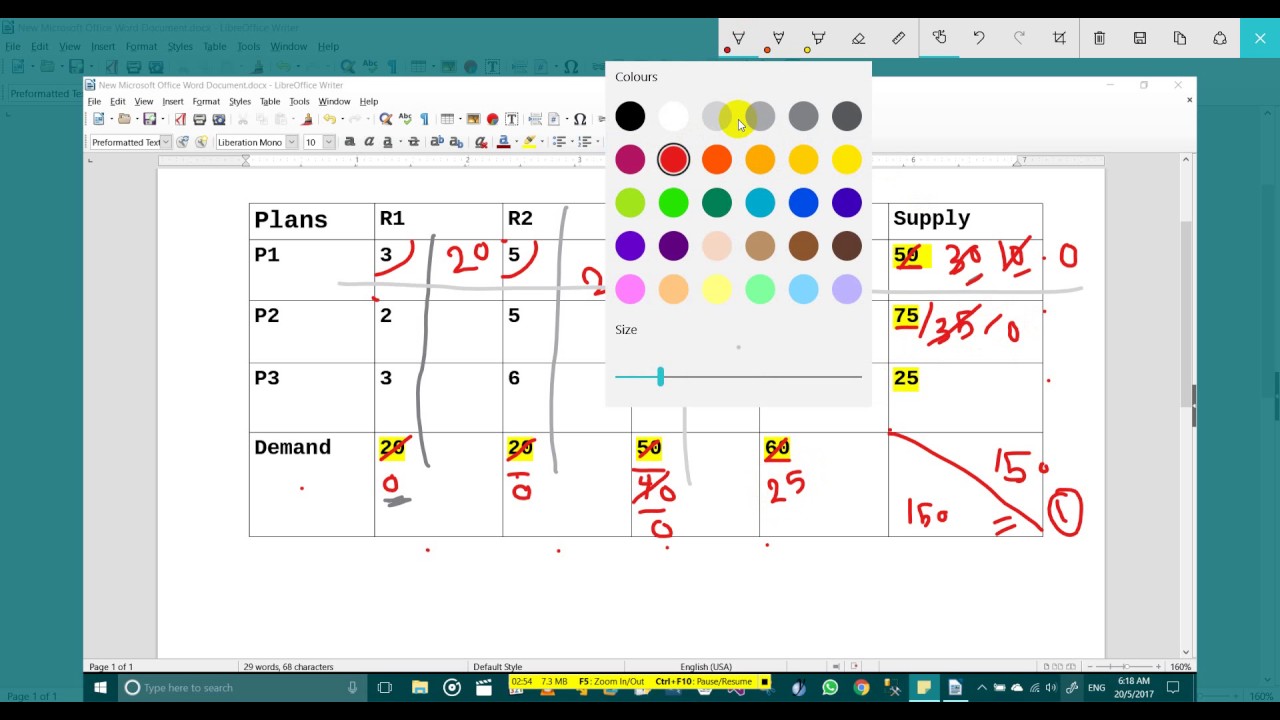The width and height of the screenshot is (1280, 720).
Task: Select the yellow highlighter tool
Action: pyautogui.click(x=818, y=38)
